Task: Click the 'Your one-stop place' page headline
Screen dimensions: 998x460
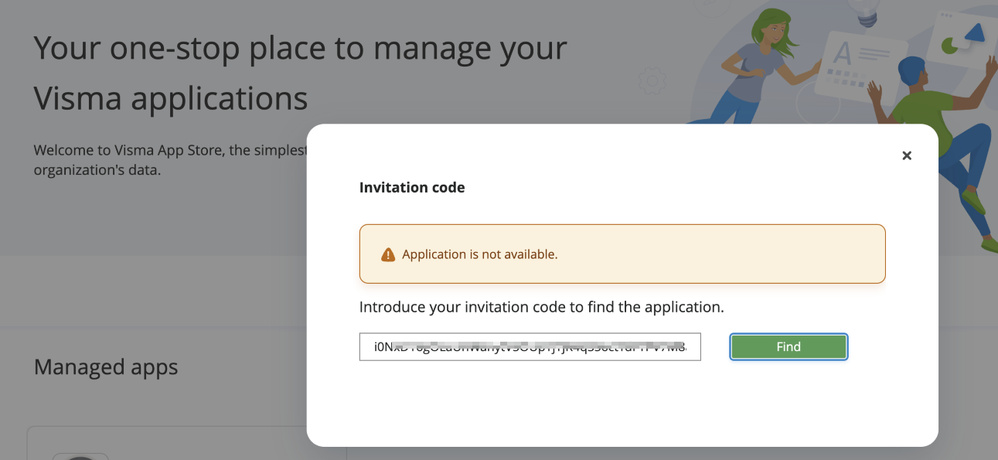Action: click(300, 73)
